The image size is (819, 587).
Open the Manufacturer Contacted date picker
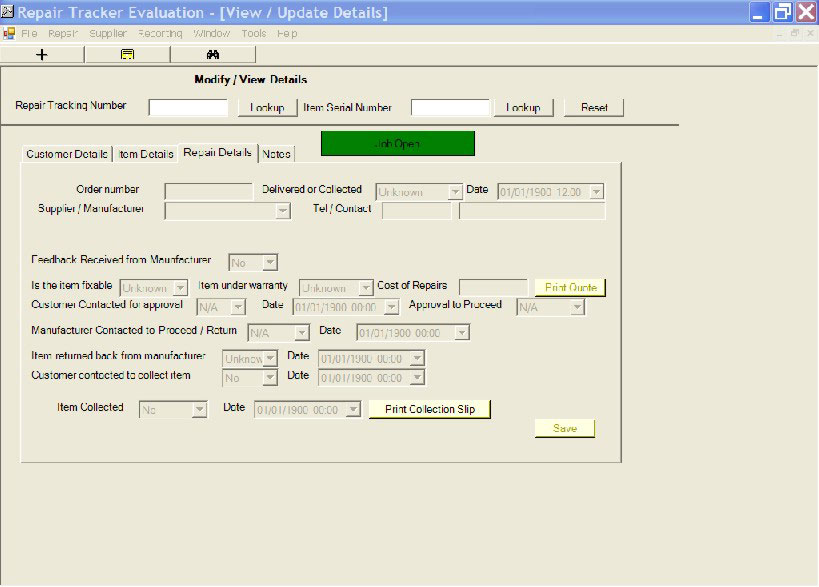click(462, 333)
